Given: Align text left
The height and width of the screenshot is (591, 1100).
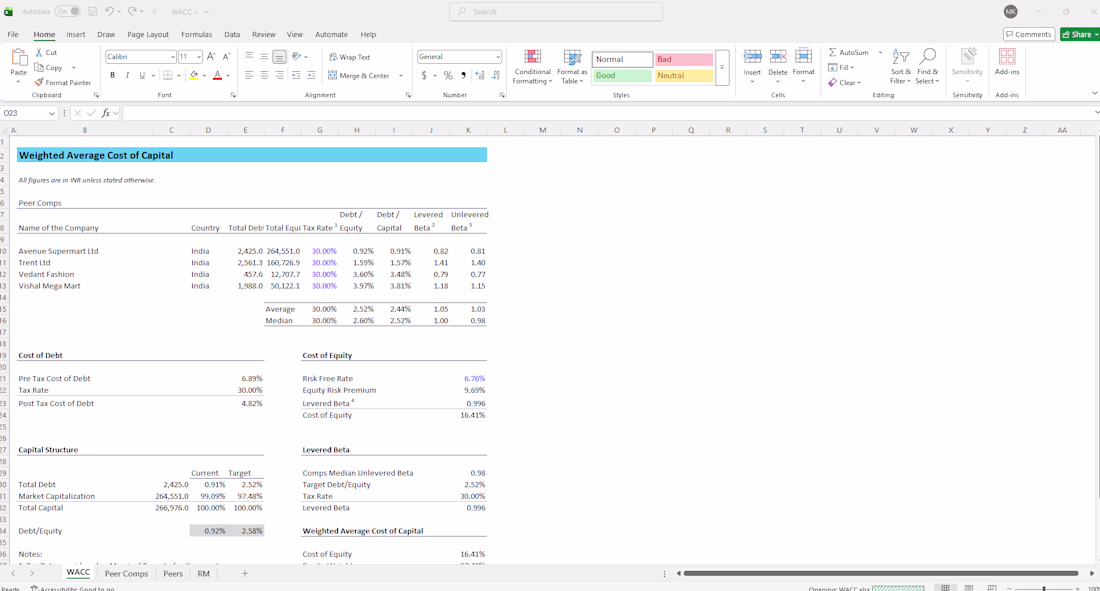Looking at the screenshot, I should click(249, 75).
